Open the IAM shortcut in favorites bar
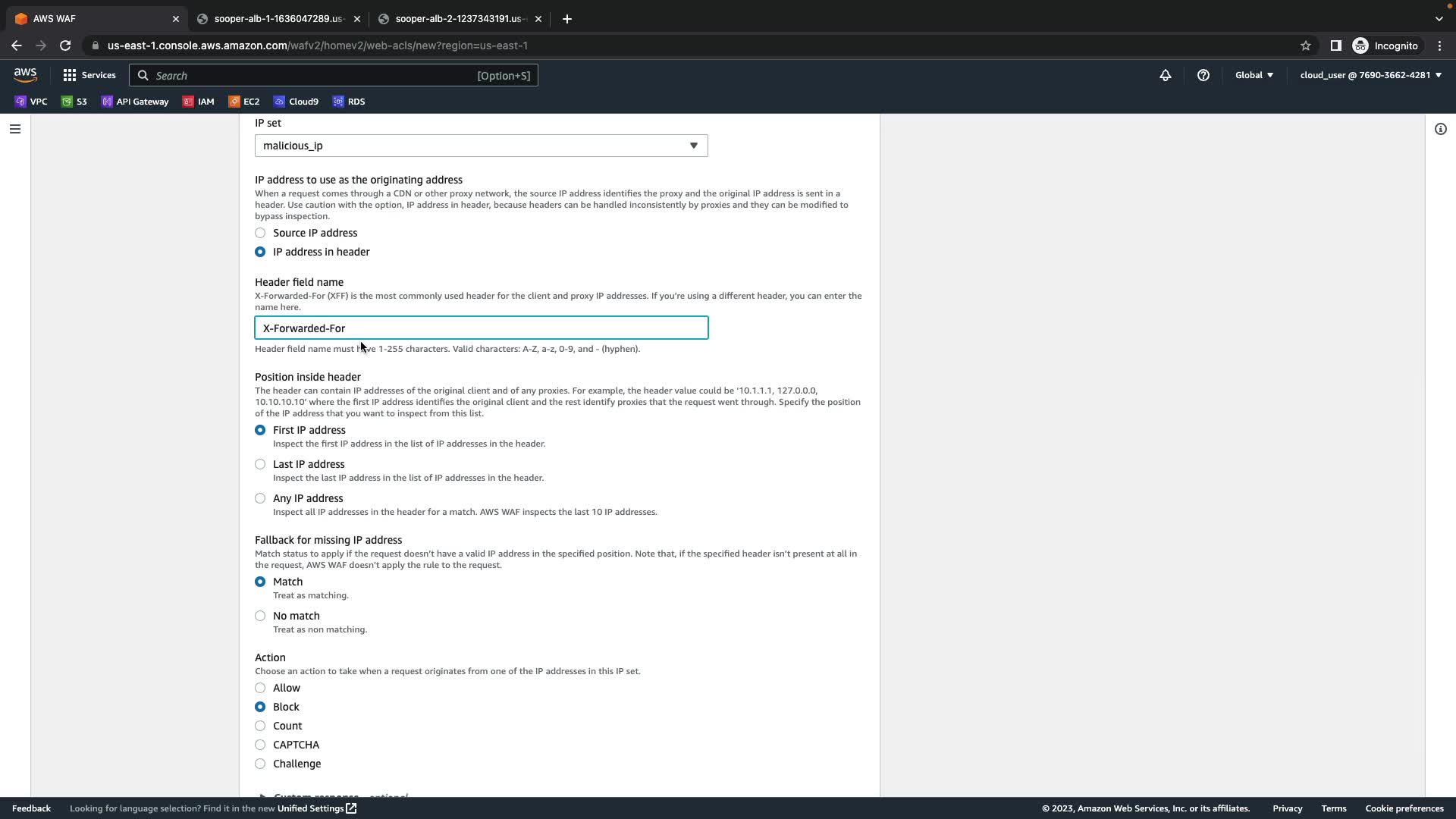Screen dimensions: 1456x819 click(x=199, y=102)
